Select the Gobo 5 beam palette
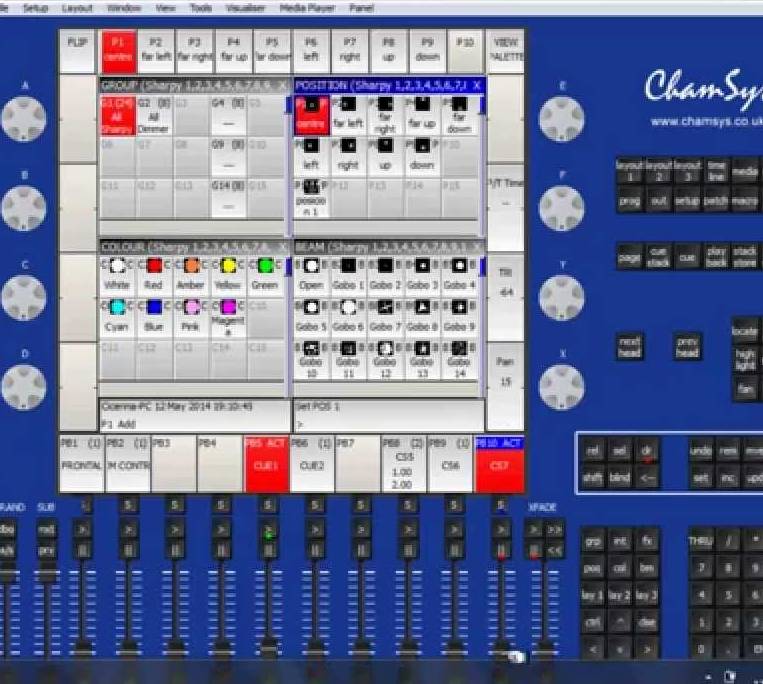This screenshot has width=763, height=684. [x=311, y=317]
